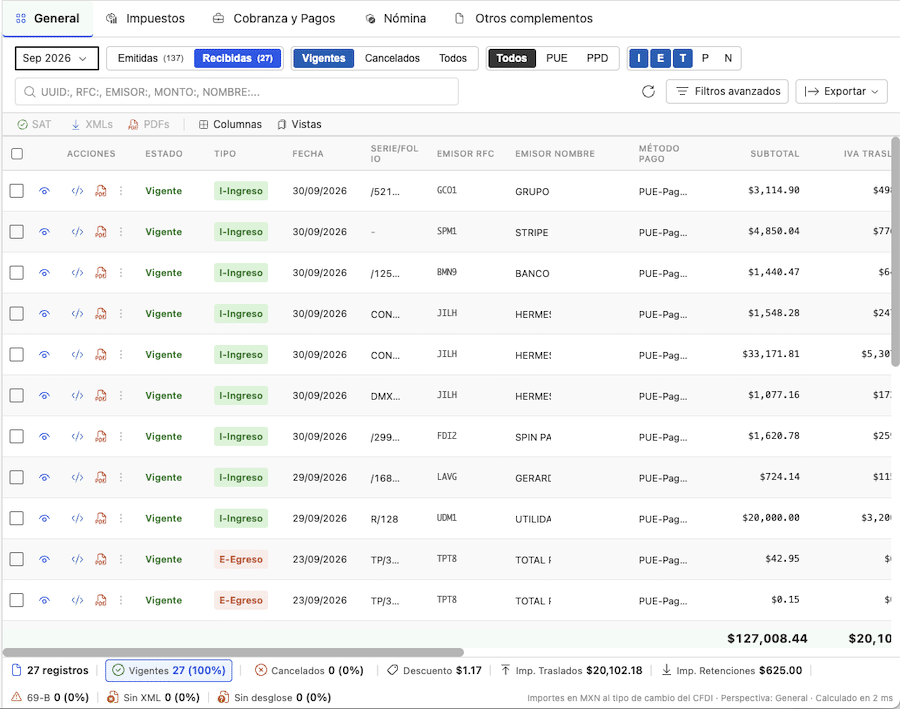
Task: Select the General tab
Action: (48, 18)
